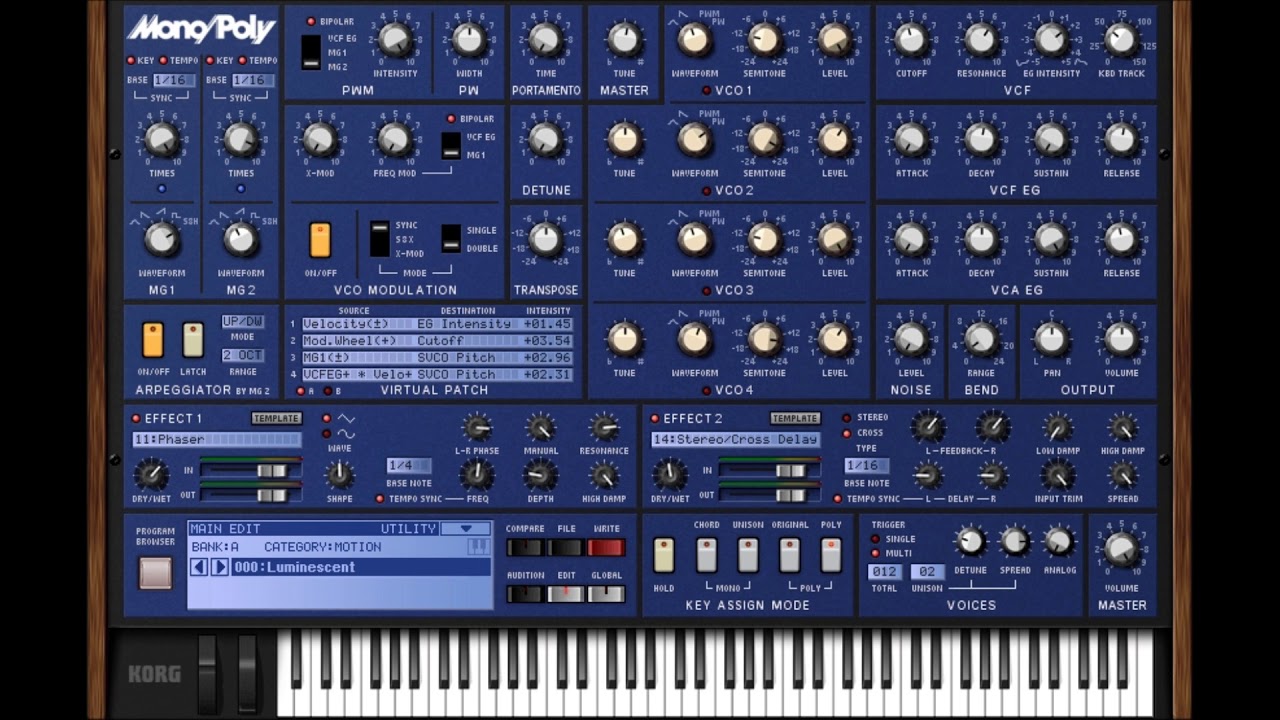Viewport: 1280px width, 720px height.
Task: Select CROSS delay type in Effect 2
Action: (x=846, y=433)
